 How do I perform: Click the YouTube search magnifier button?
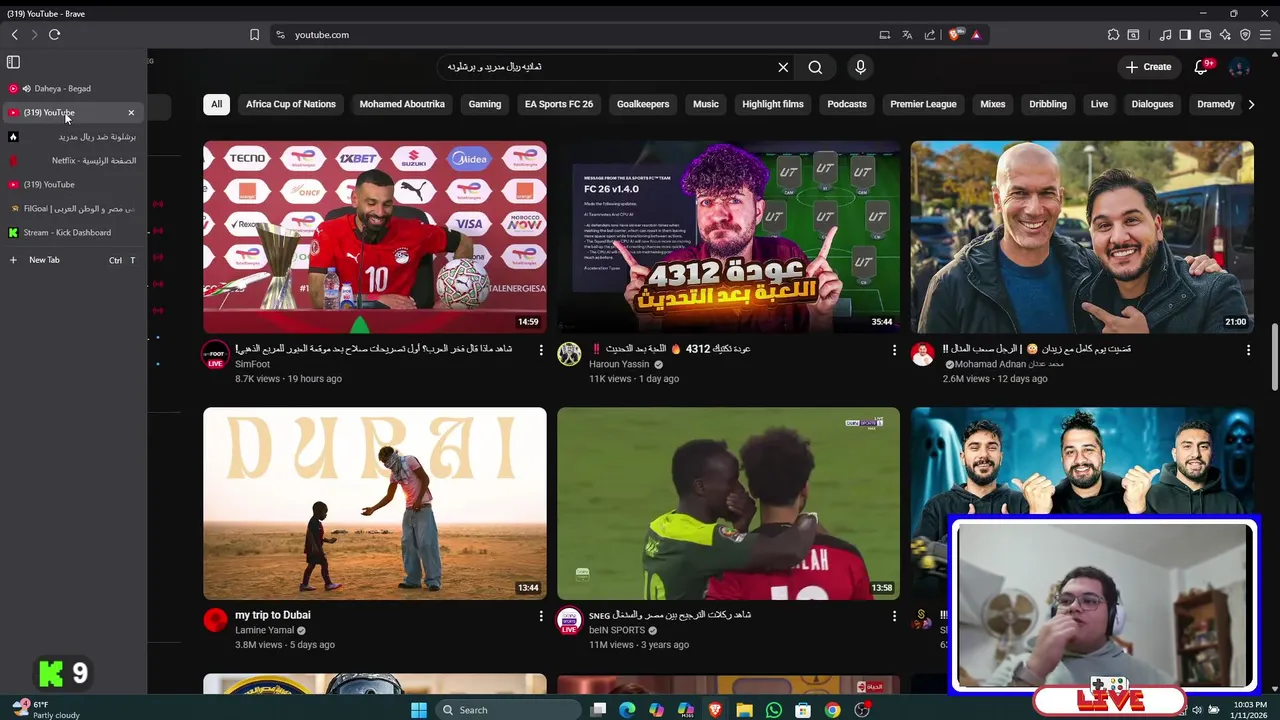pos(815,67)
